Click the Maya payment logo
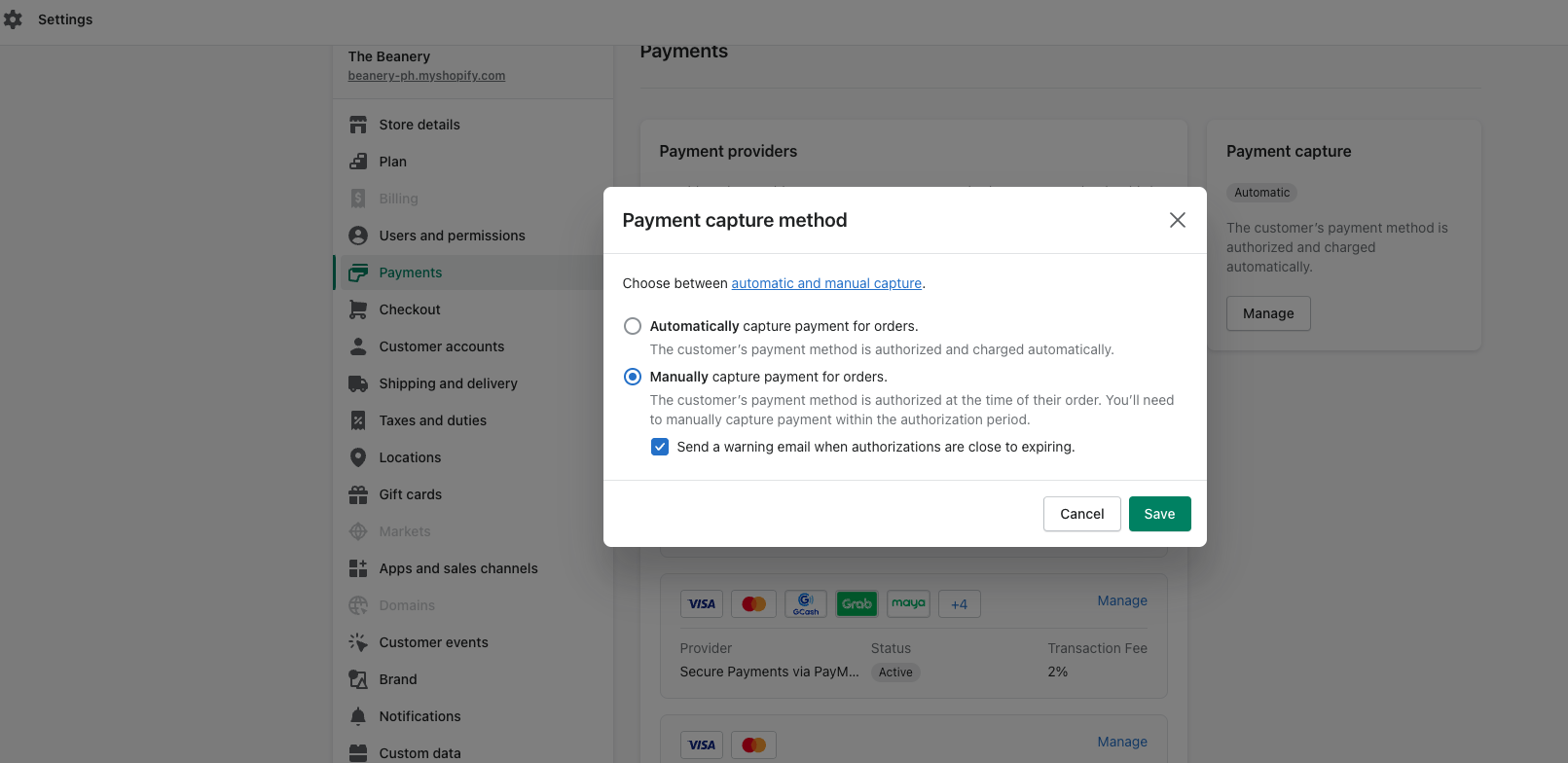The height and width of the screenshot is (763, 1568). (x=908, y=603)
